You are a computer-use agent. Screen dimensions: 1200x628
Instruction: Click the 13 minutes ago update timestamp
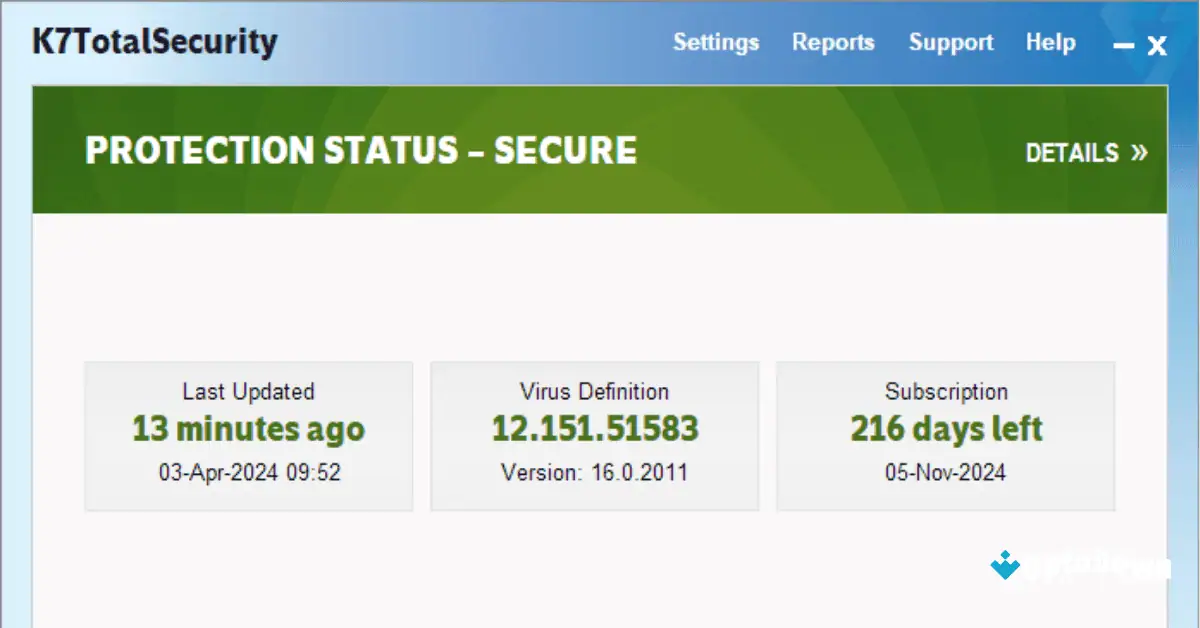point(248,429)
